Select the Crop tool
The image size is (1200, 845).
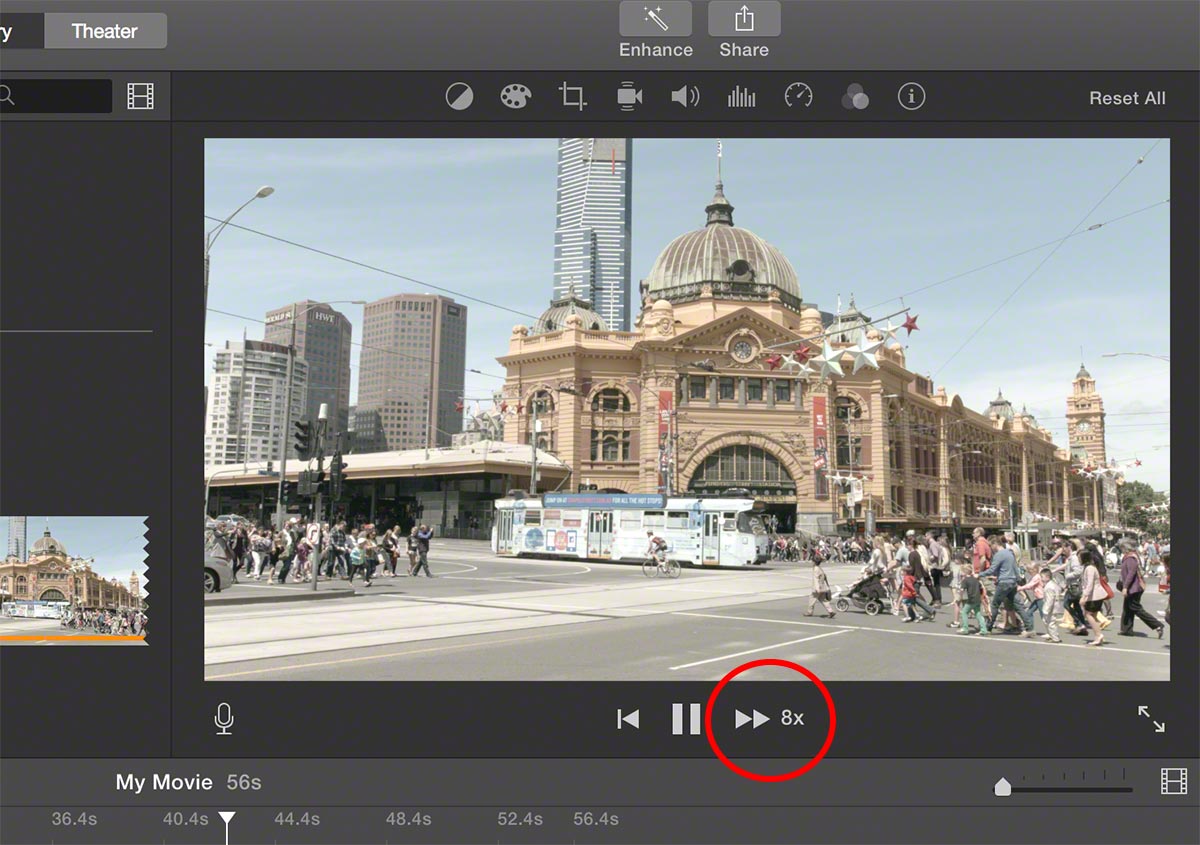coord(572,97)
